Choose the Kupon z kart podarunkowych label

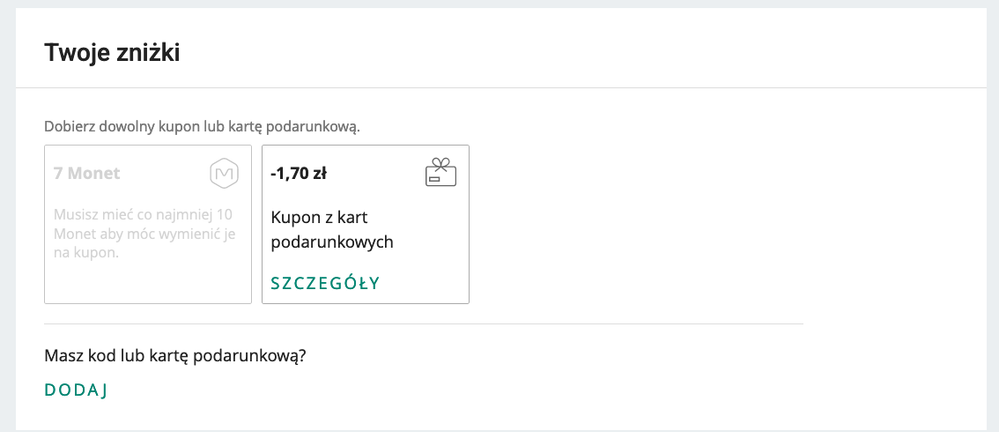[332, 230]
